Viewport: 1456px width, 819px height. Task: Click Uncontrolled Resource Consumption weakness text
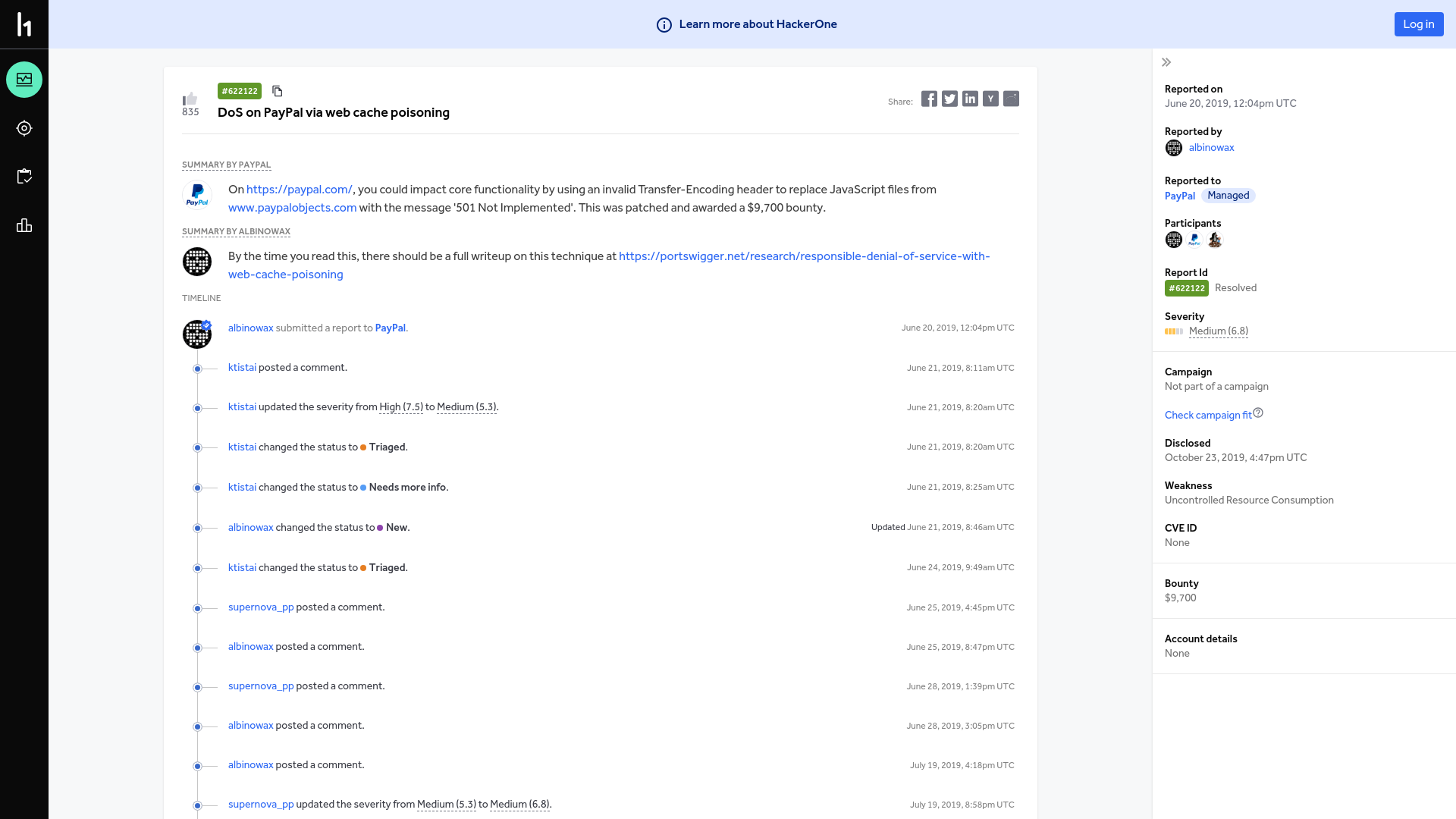click(x=1249, y=500)
